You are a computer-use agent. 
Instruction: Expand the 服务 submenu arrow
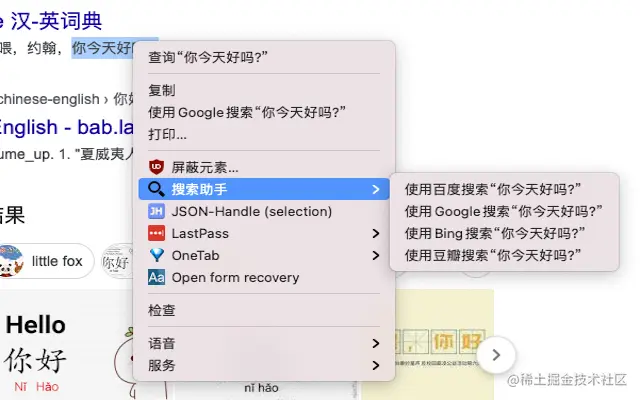(376, 365)
